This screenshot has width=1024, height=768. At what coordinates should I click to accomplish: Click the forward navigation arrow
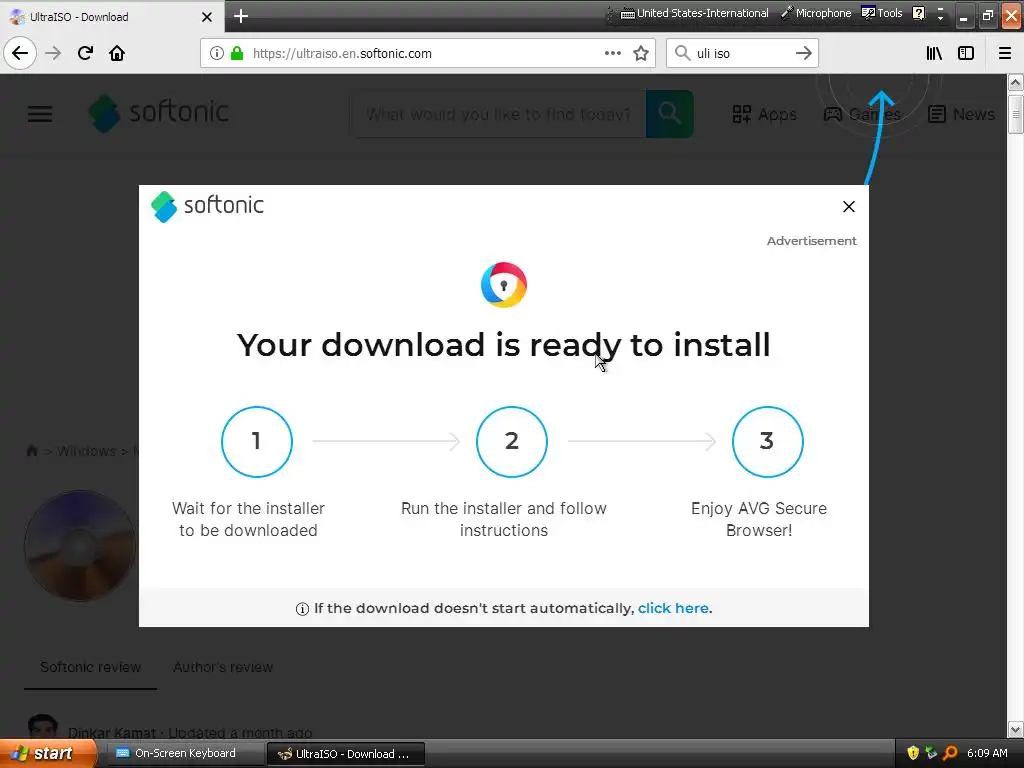click(x=53, y=53)
